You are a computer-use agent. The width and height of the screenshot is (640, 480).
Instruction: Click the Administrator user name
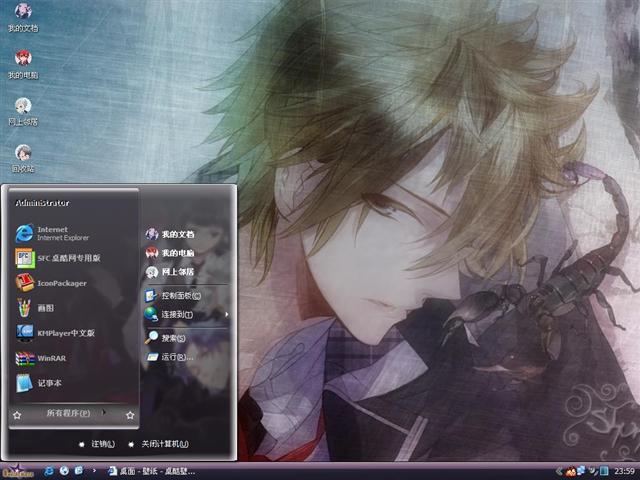pyautogui.click(x=42, y=203)
